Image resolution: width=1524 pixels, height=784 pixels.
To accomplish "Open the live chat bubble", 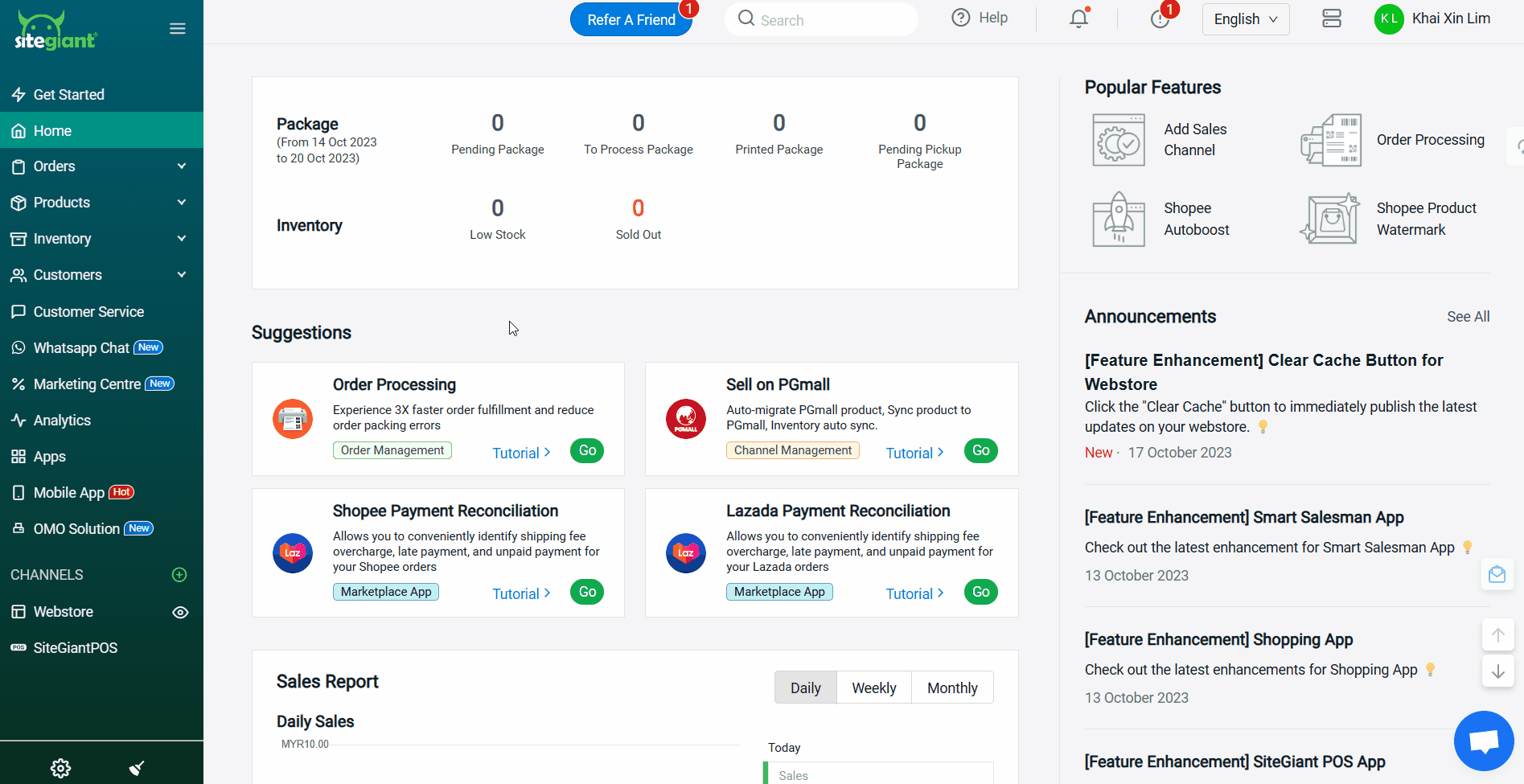I will [x=1483, y=741].
